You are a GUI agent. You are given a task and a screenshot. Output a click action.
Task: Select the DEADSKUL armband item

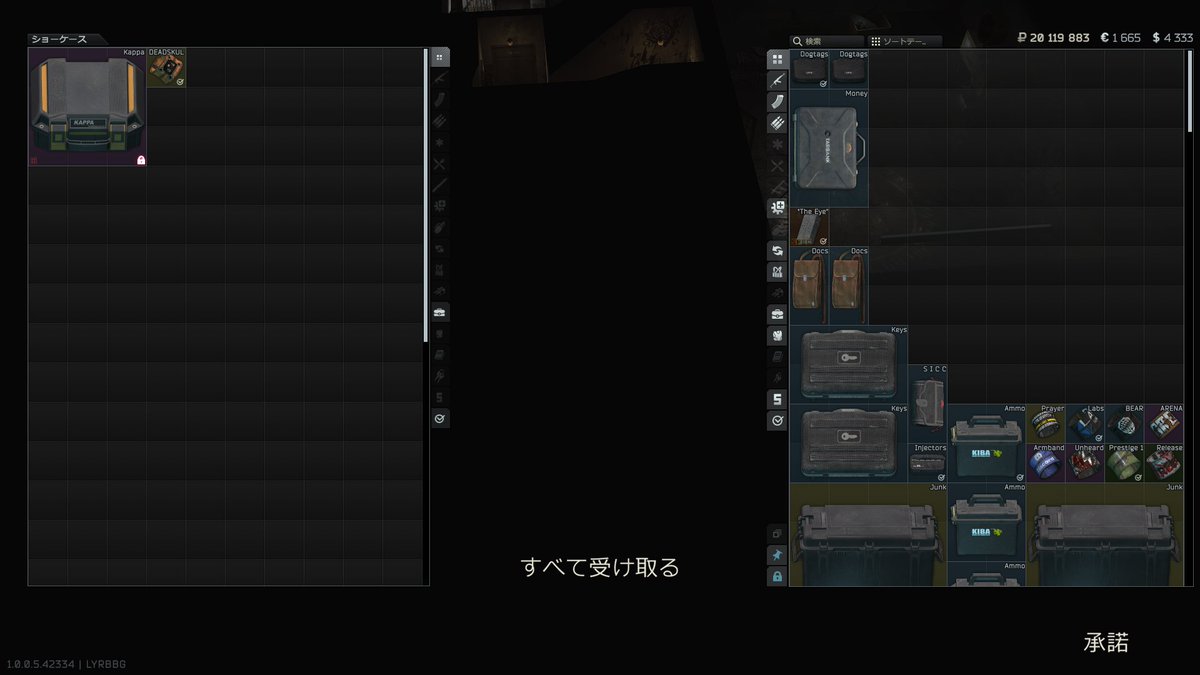[x=167, y=68]
